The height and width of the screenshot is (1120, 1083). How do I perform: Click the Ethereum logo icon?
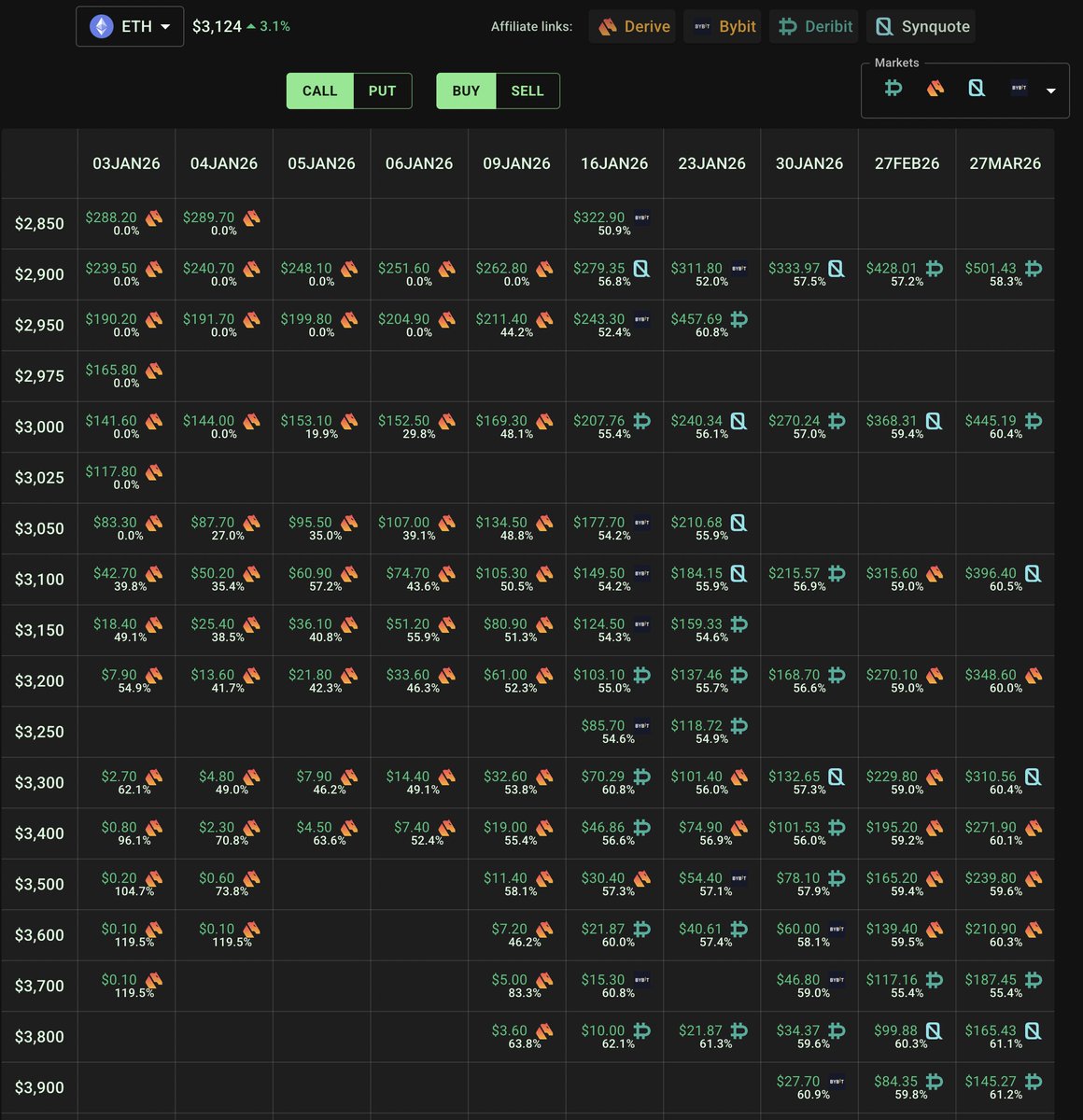pyautogui.click(x=101, y=26)
